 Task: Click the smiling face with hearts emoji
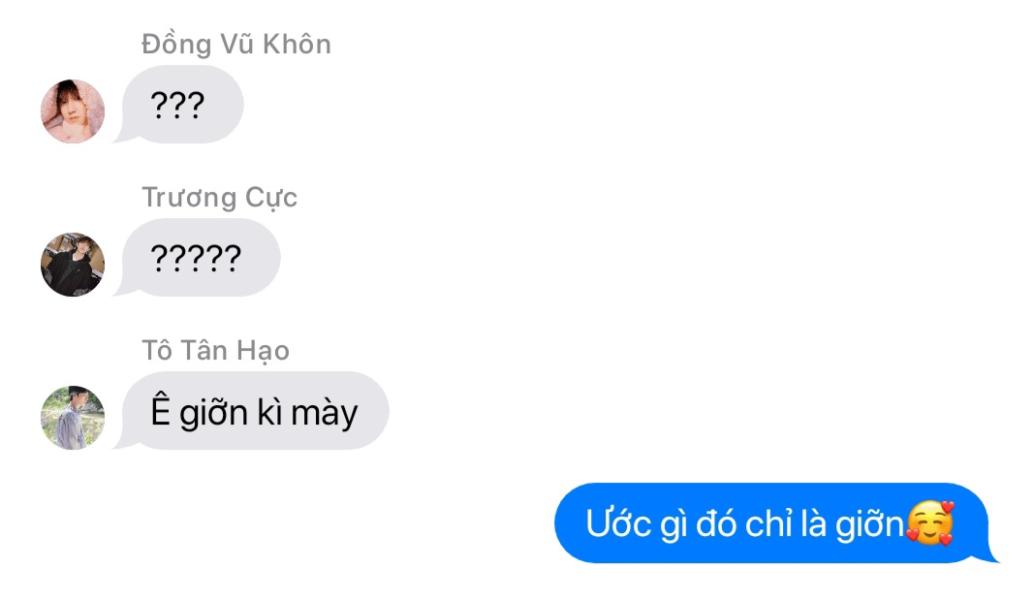930,524
